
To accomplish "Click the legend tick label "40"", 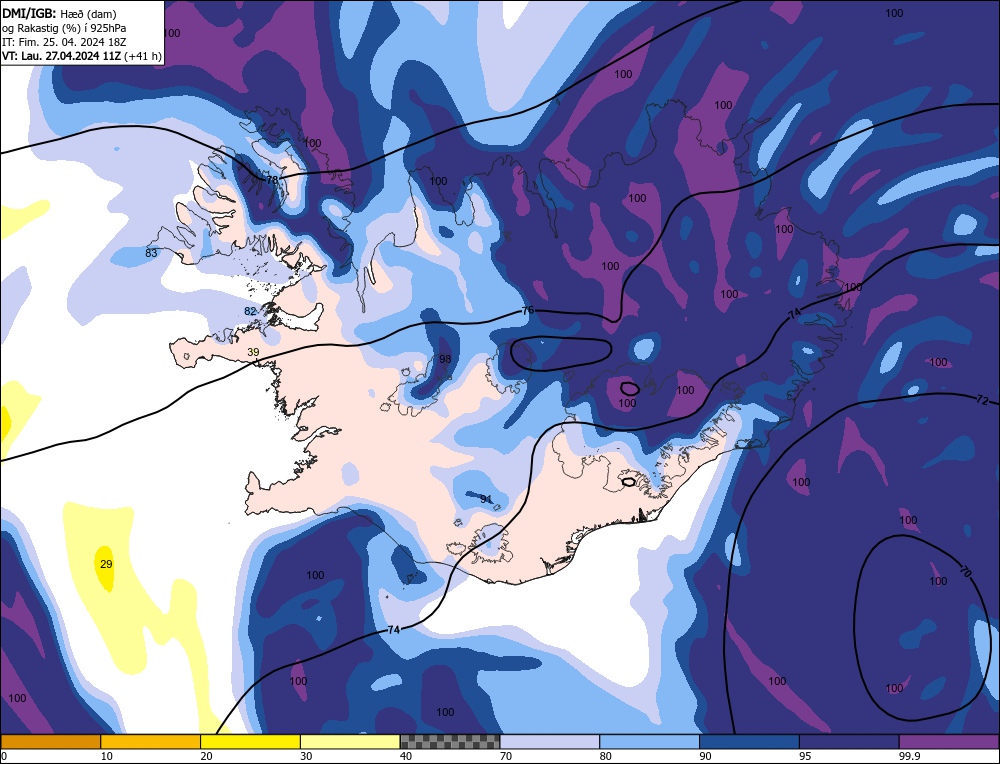I will [406, 756].
